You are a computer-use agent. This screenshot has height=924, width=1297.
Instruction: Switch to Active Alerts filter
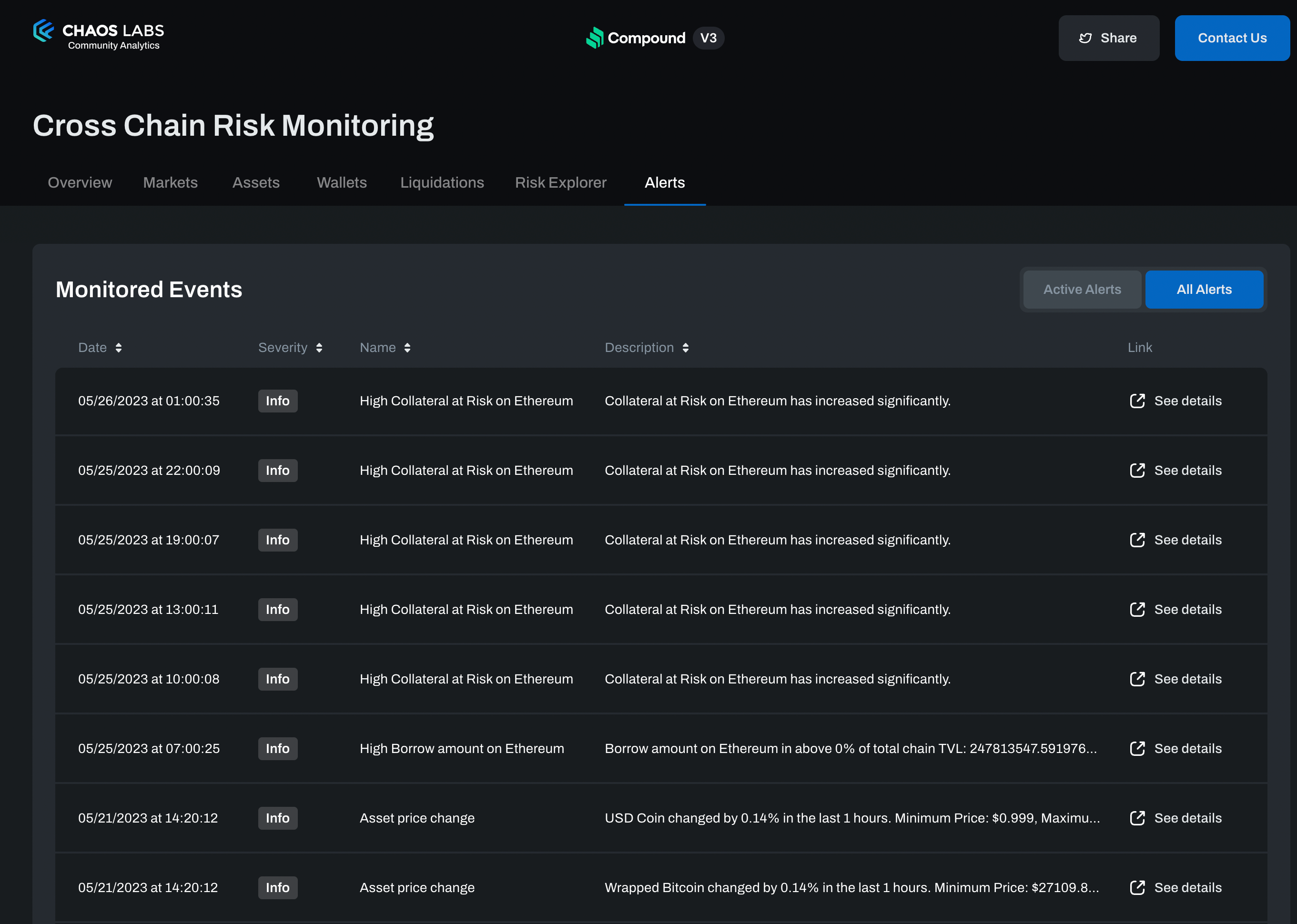tap(1082, 290)
